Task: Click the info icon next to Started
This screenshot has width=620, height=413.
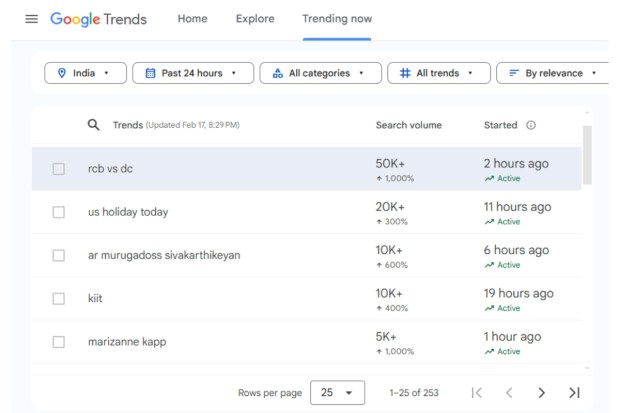Action: [530, 125]
